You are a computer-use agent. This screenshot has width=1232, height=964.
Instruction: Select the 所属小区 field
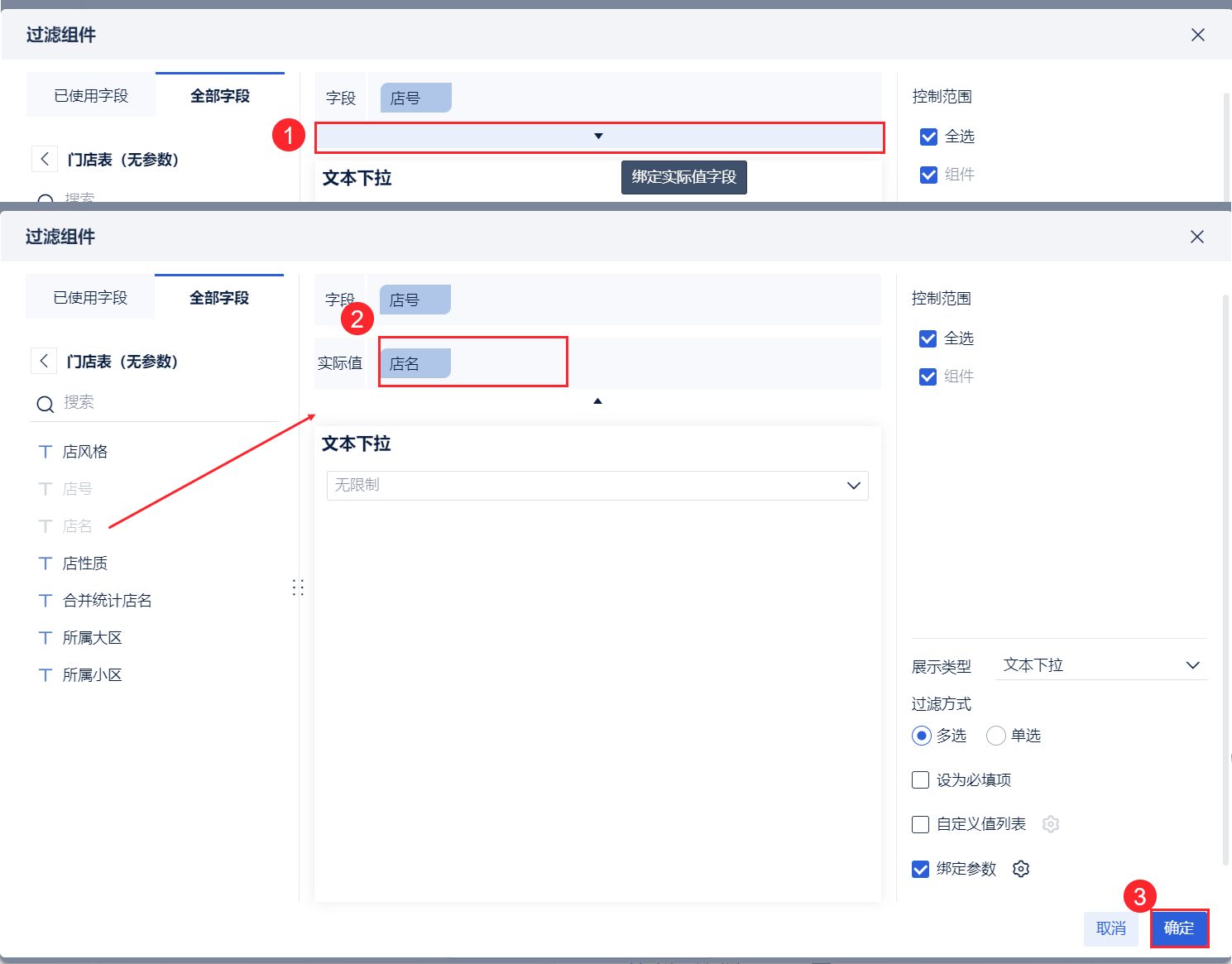pos(93,674)
